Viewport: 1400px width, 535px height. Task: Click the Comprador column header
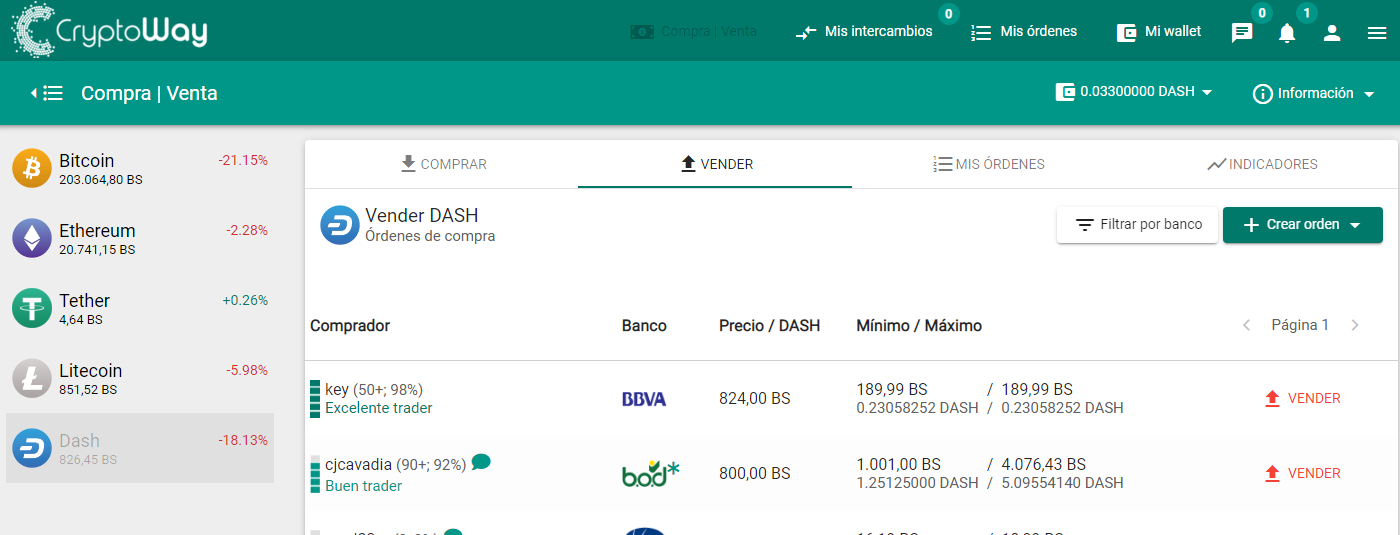350,326
